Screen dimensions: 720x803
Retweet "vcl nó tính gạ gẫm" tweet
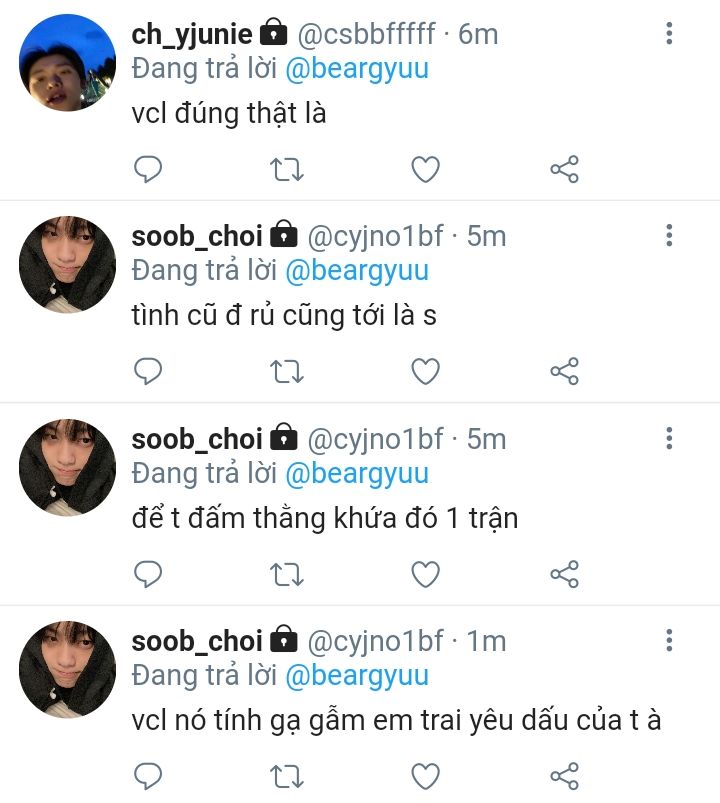(x=287, y=776)
